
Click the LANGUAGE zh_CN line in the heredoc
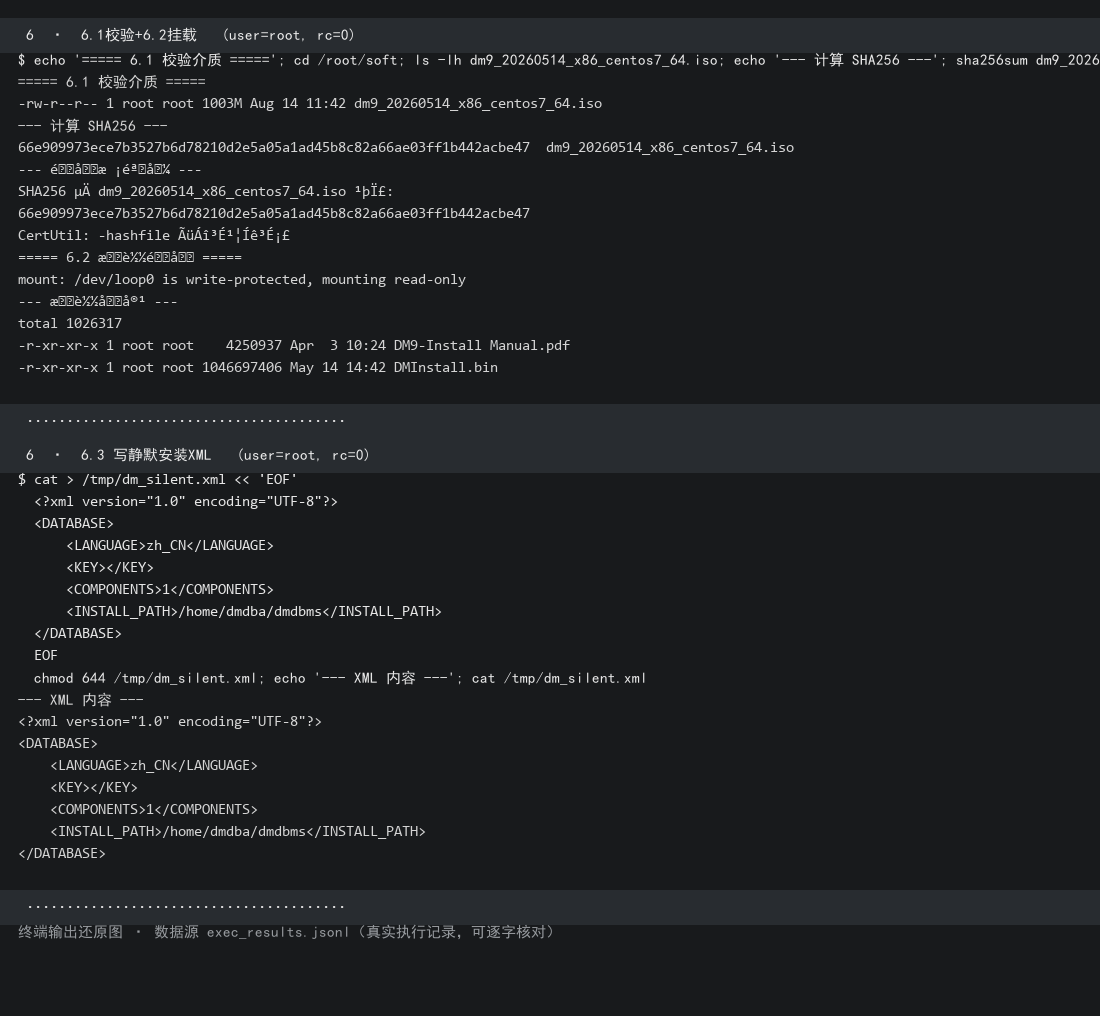pyautogui.click(x=170, y=545)
